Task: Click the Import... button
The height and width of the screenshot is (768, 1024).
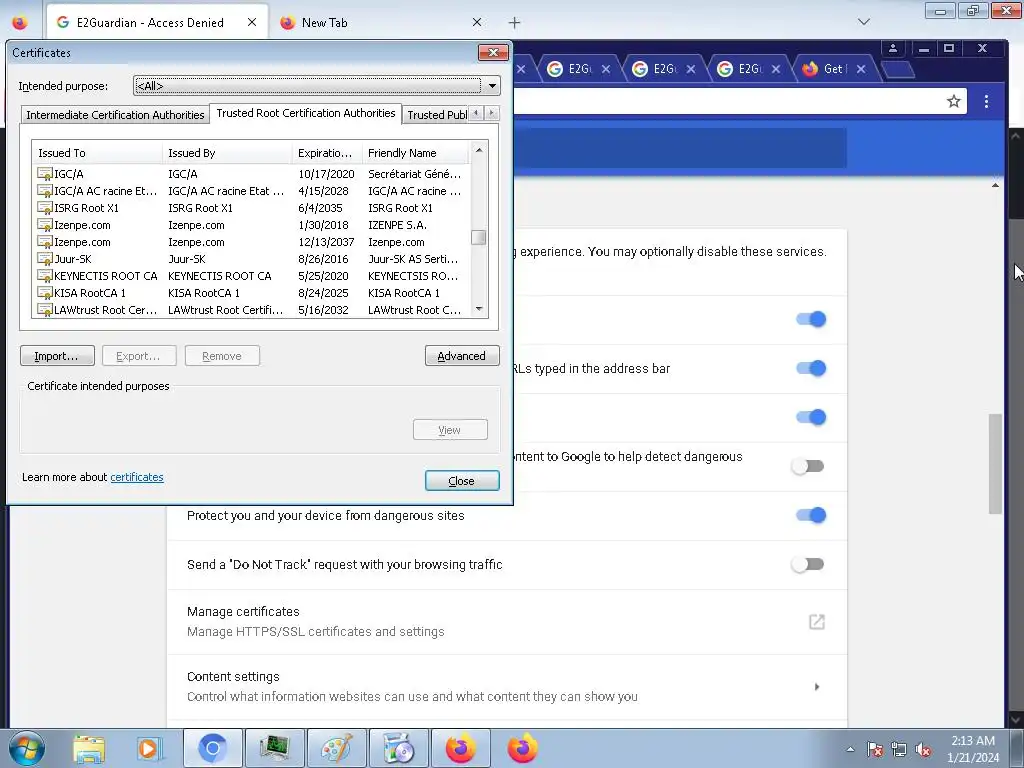Action: coord(57,356)
